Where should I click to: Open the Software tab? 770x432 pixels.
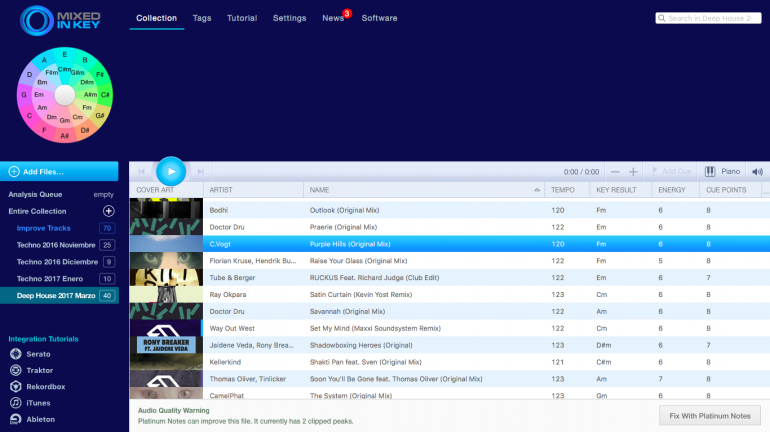tap(379, 18)
